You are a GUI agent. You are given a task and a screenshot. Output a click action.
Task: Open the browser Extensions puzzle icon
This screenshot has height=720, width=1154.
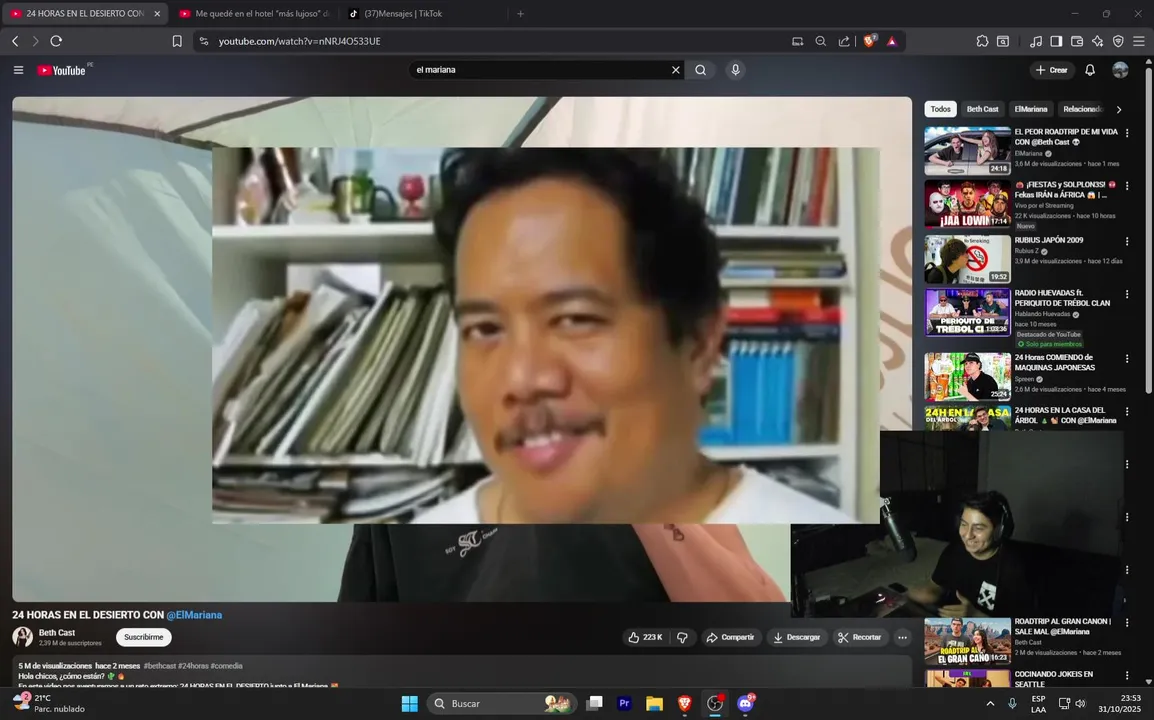pos(983,41)
